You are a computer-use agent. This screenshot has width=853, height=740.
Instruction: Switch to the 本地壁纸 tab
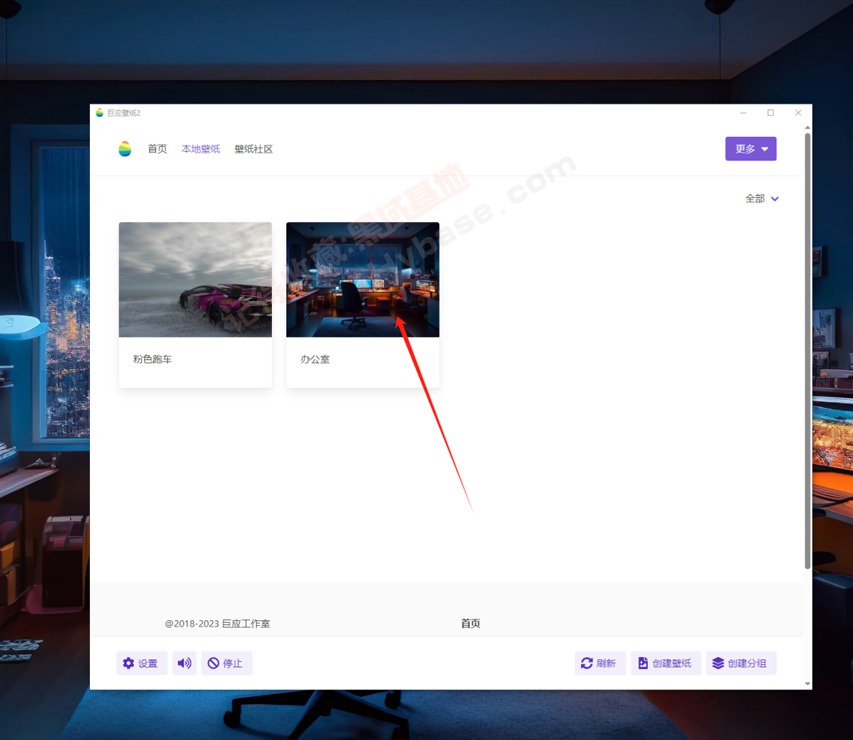pos(201,149)
